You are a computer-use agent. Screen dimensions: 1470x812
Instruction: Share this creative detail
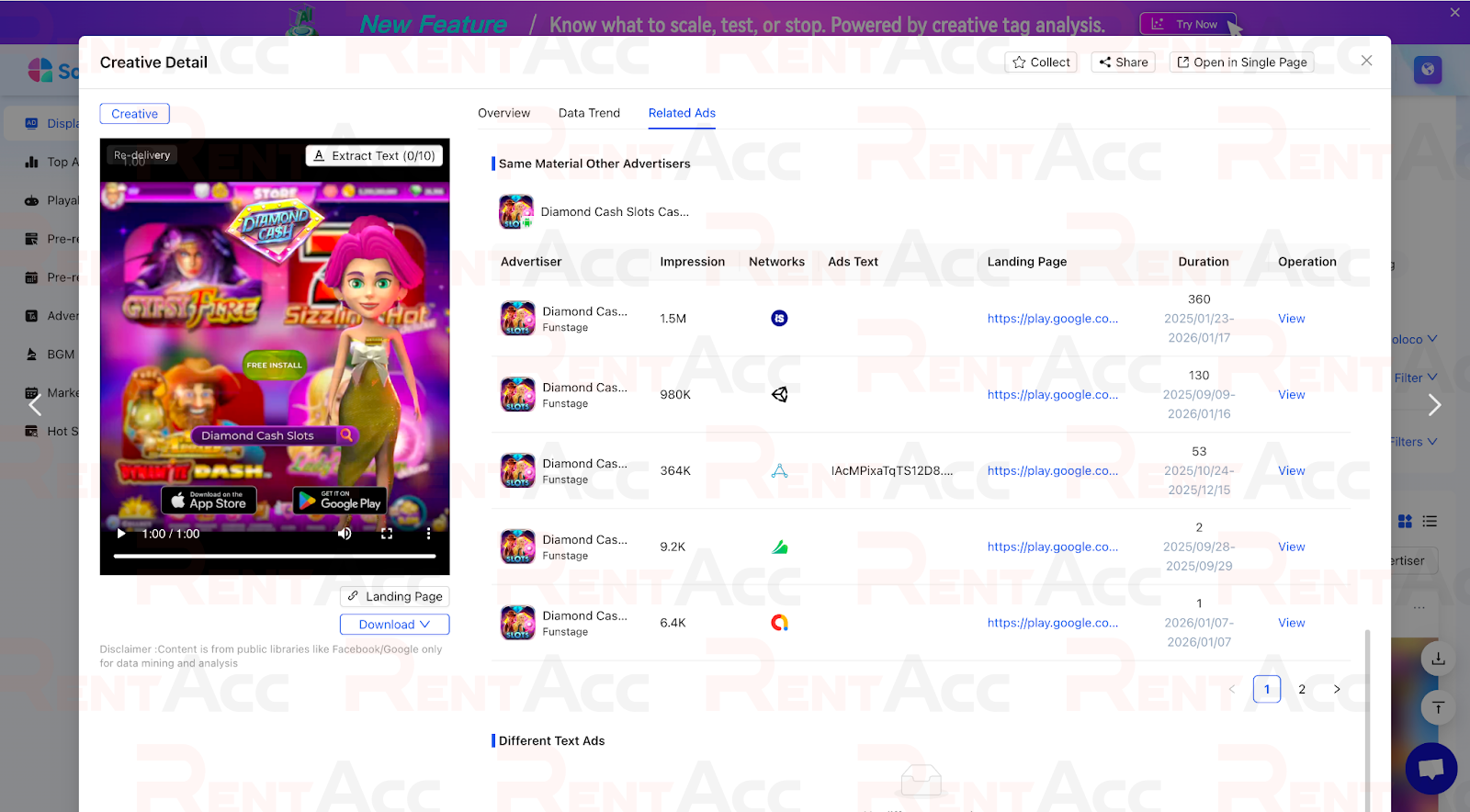point(1123,62)
